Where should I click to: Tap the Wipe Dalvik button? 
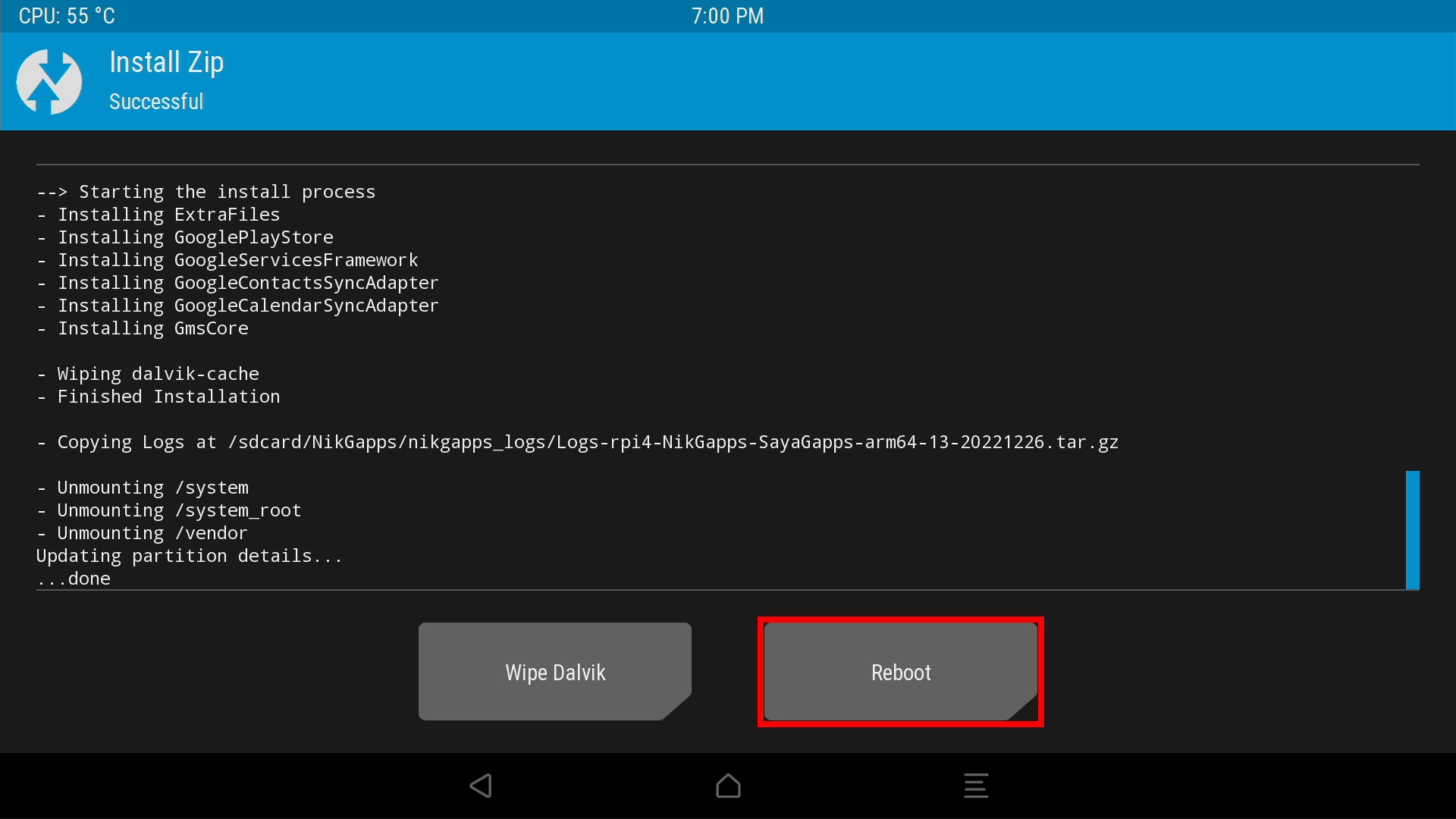click(x=555, y=672)
